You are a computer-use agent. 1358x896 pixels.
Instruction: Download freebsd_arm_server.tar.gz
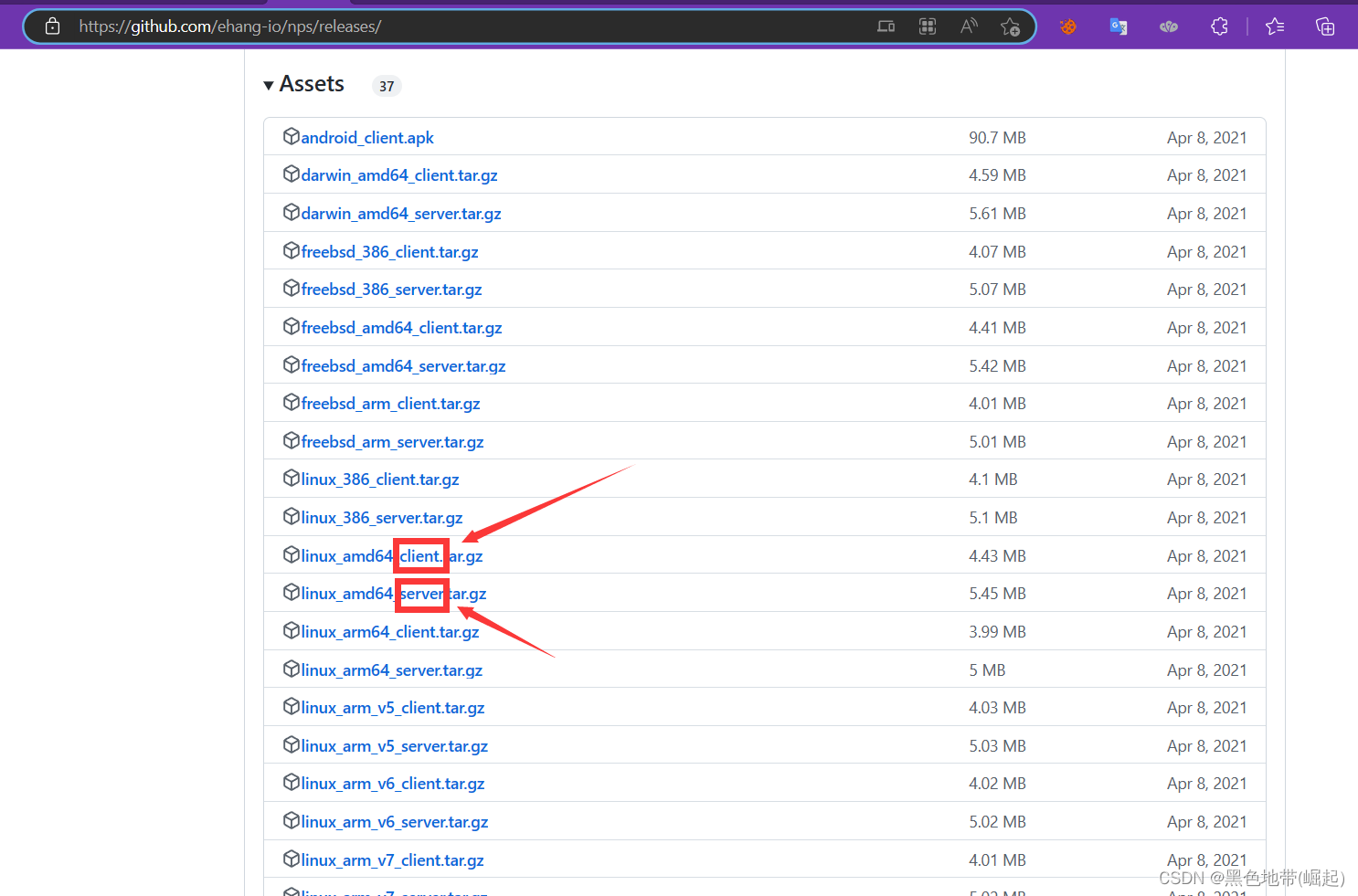[392, 442]
